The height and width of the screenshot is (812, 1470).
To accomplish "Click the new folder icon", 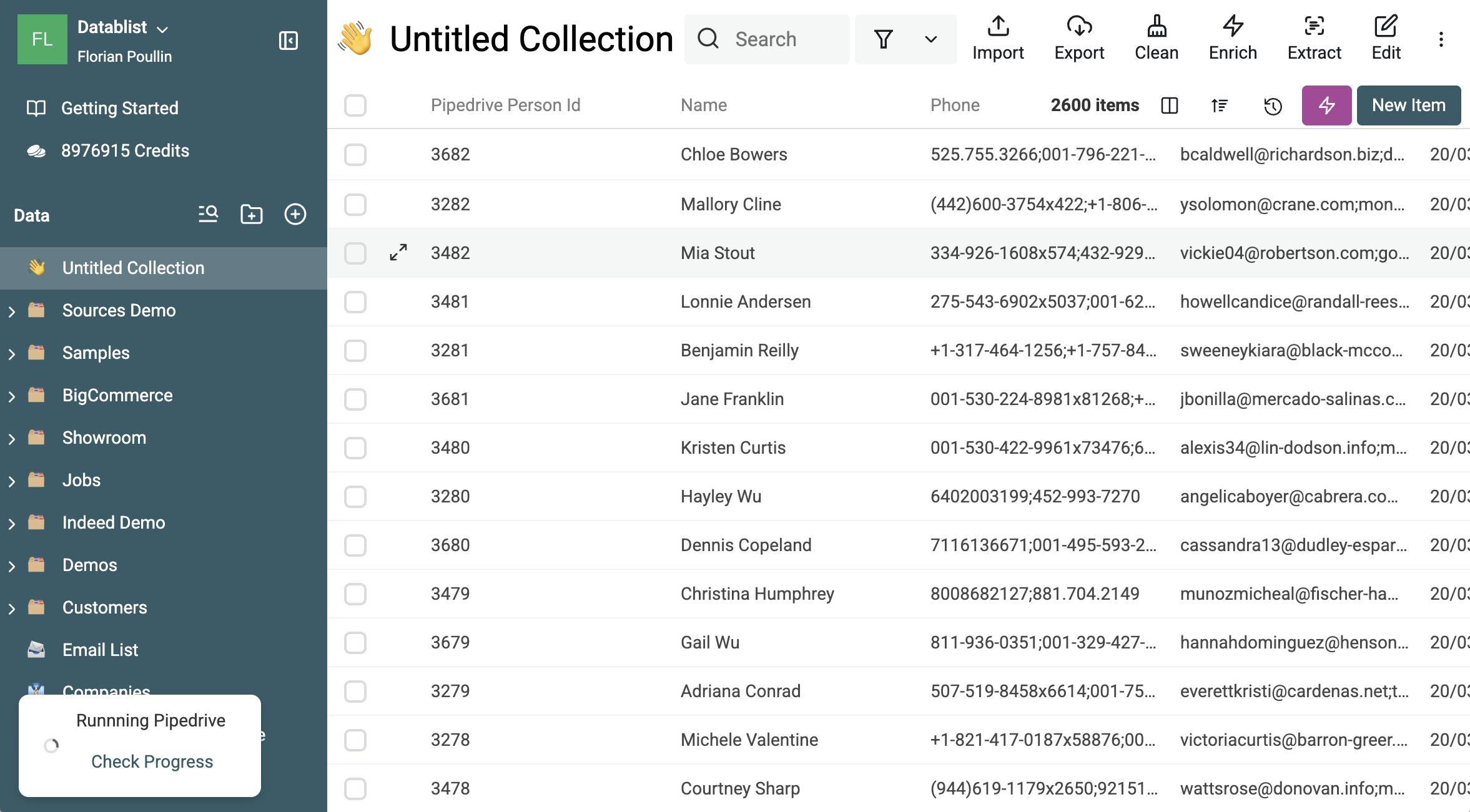I will click(x=252, y=214).
